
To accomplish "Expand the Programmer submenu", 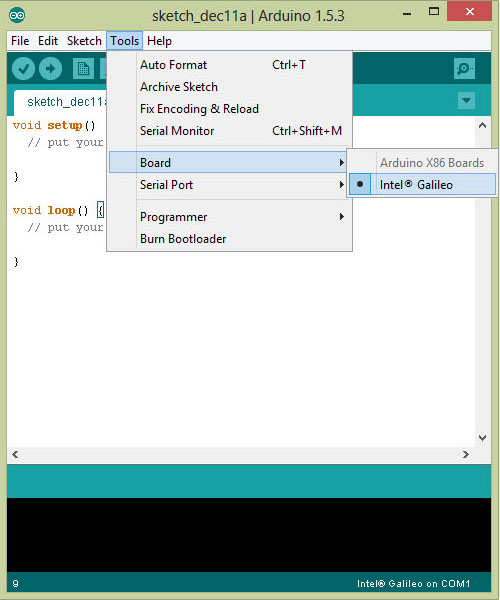I will pos(228,217).
